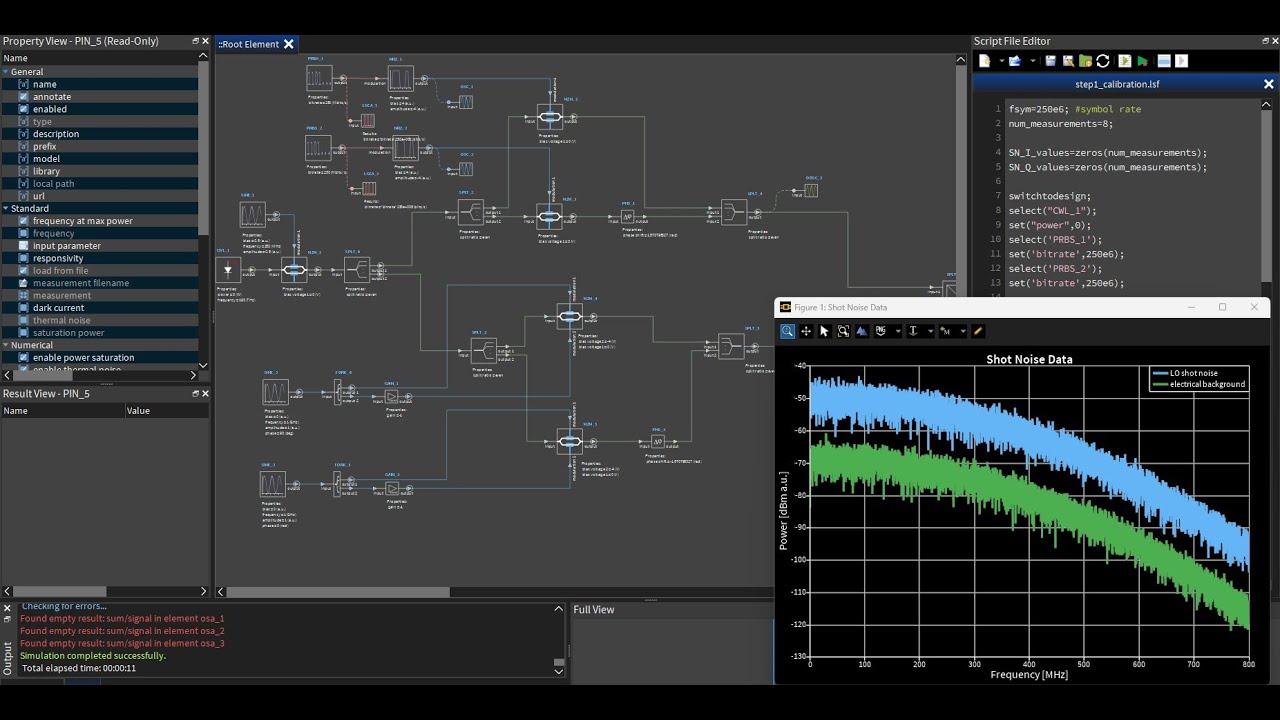
Task: Open the marker dropdown arrow in Figure 1
Action: tap(963, 331)
